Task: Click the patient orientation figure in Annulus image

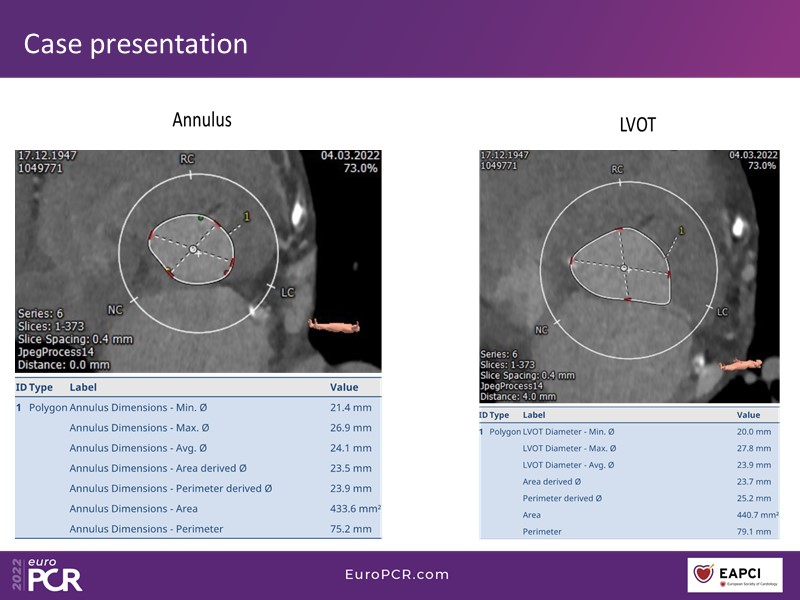Action: point(334,326)
